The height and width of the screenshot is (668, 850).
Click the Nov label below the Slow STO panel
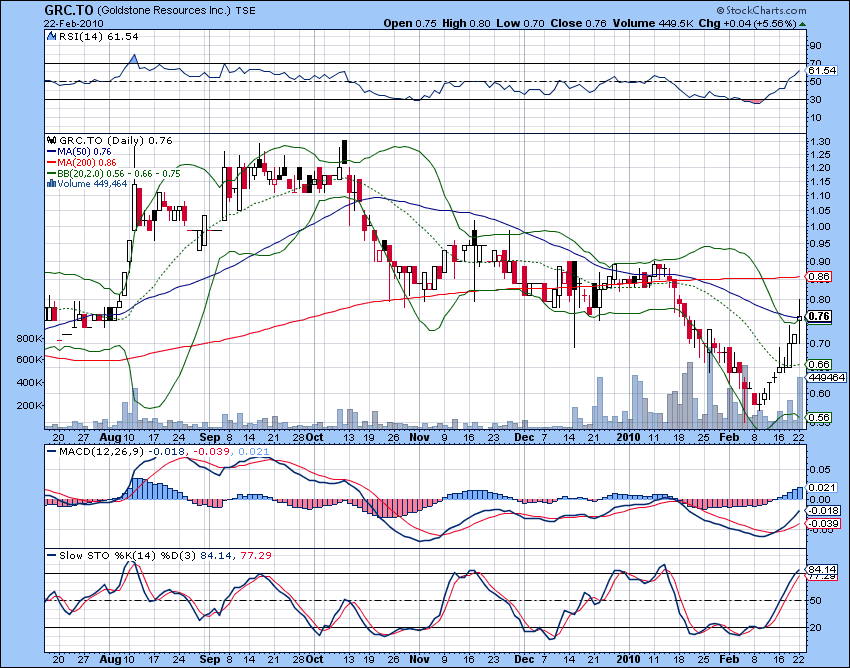coord(420,659)
